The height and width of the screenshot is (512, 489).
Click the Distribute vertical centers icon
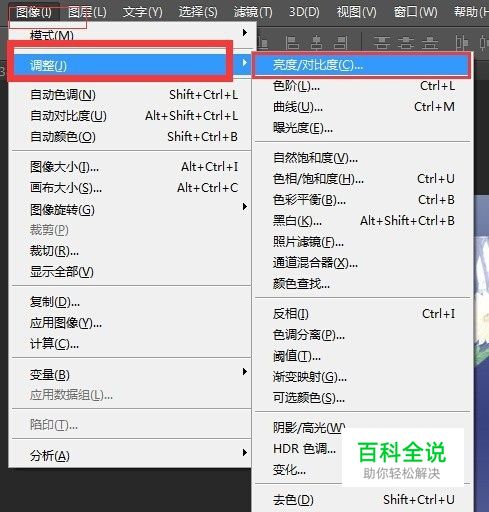tap(406, 43)
